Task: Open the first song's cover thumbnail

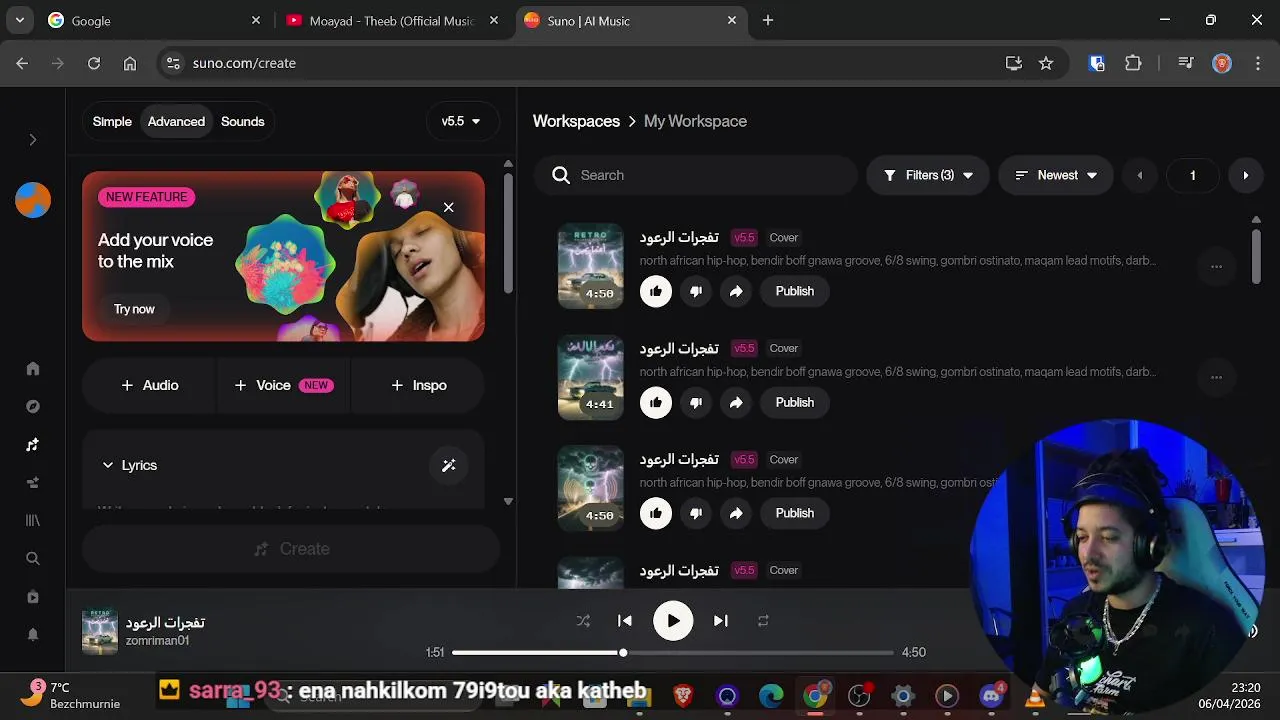Action: [590, 266]
